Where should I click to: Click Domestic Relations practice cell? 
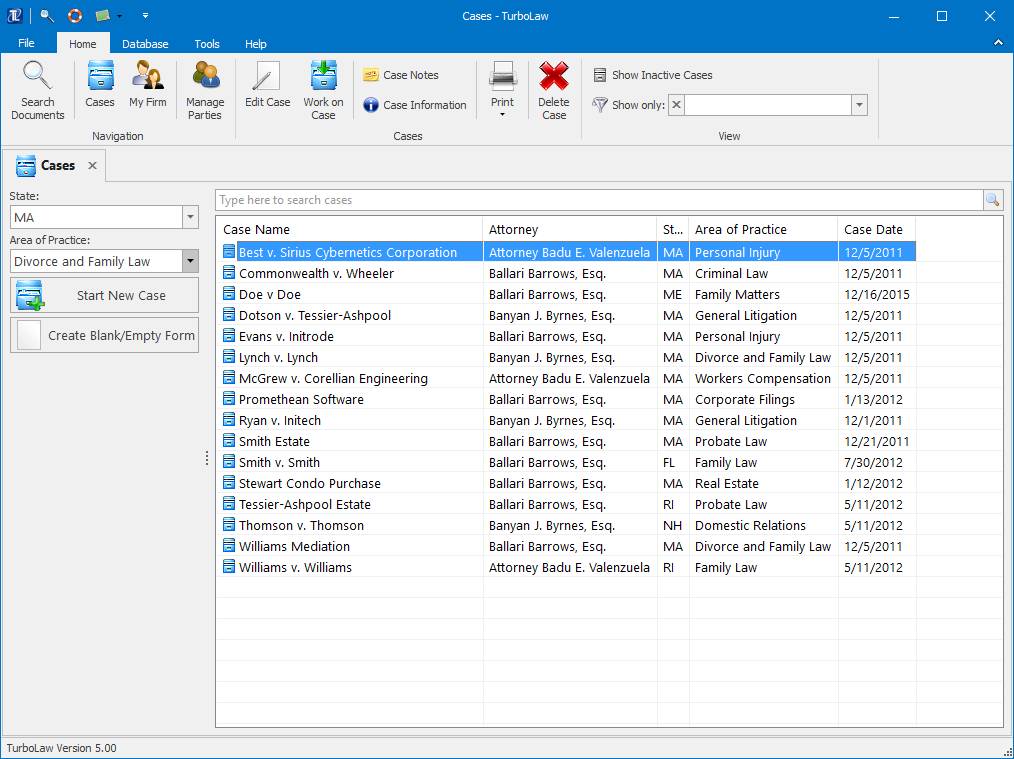[x=762, y=526]
